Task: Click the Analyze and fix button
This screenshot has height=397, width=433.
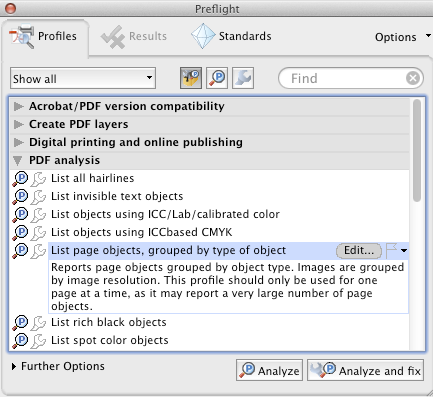Action: (365, 370)
